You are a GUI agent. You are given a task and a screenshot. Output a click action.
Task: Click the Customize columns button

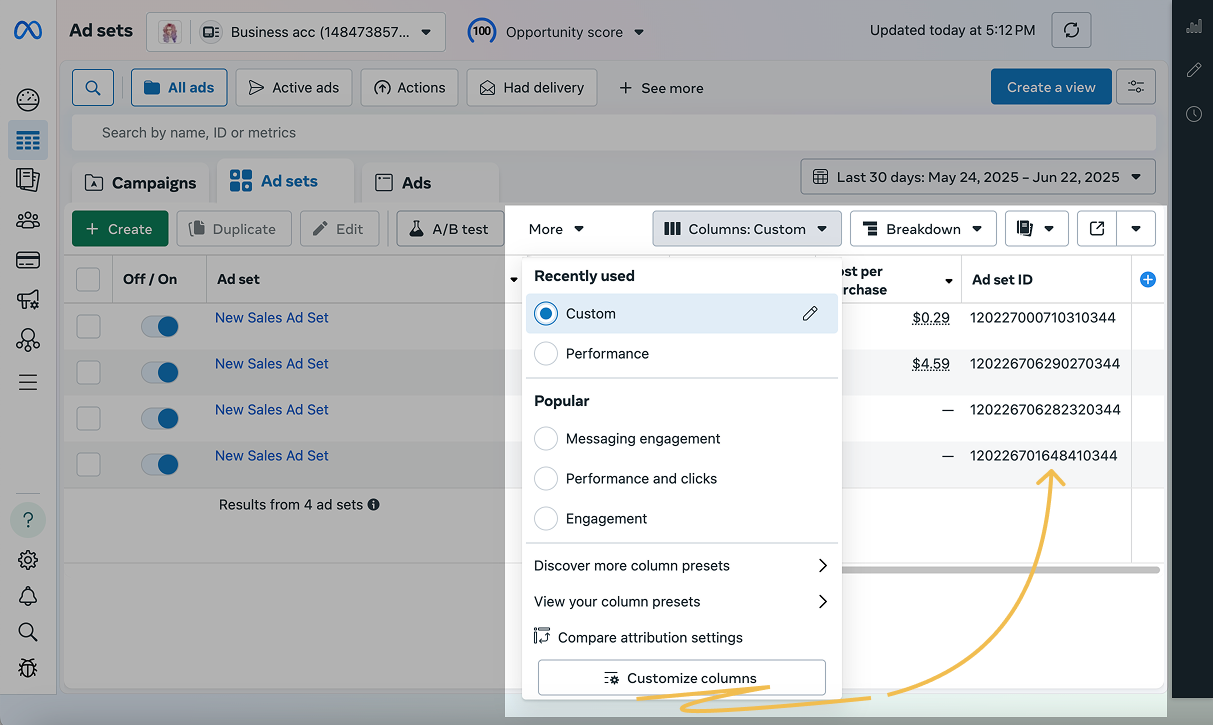pyautogui.click(x=681, y=678)
